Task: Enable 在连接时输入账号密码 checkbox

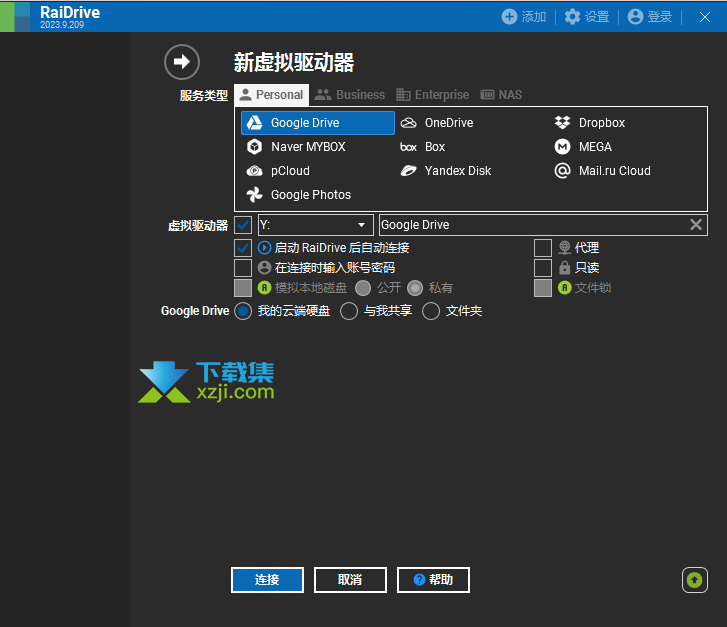Action: pos(243,268)
